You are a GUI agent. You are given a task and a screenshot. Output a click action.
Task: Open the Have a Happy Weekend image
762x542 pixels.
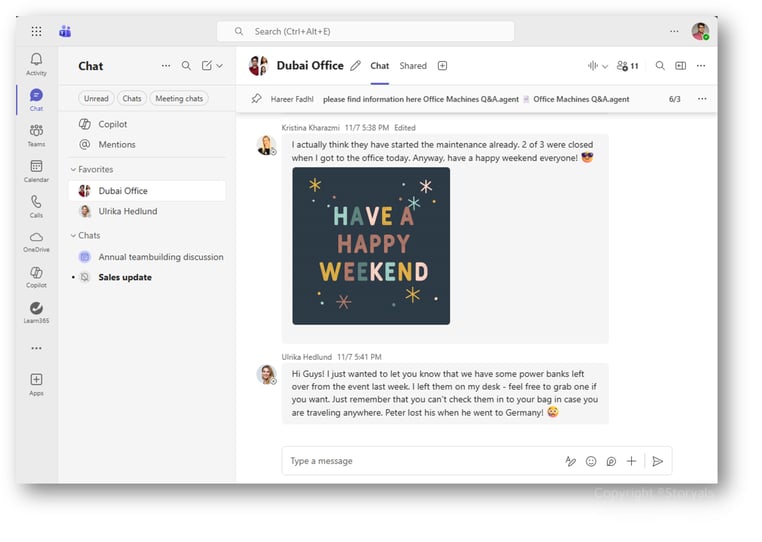coord(371,245)
